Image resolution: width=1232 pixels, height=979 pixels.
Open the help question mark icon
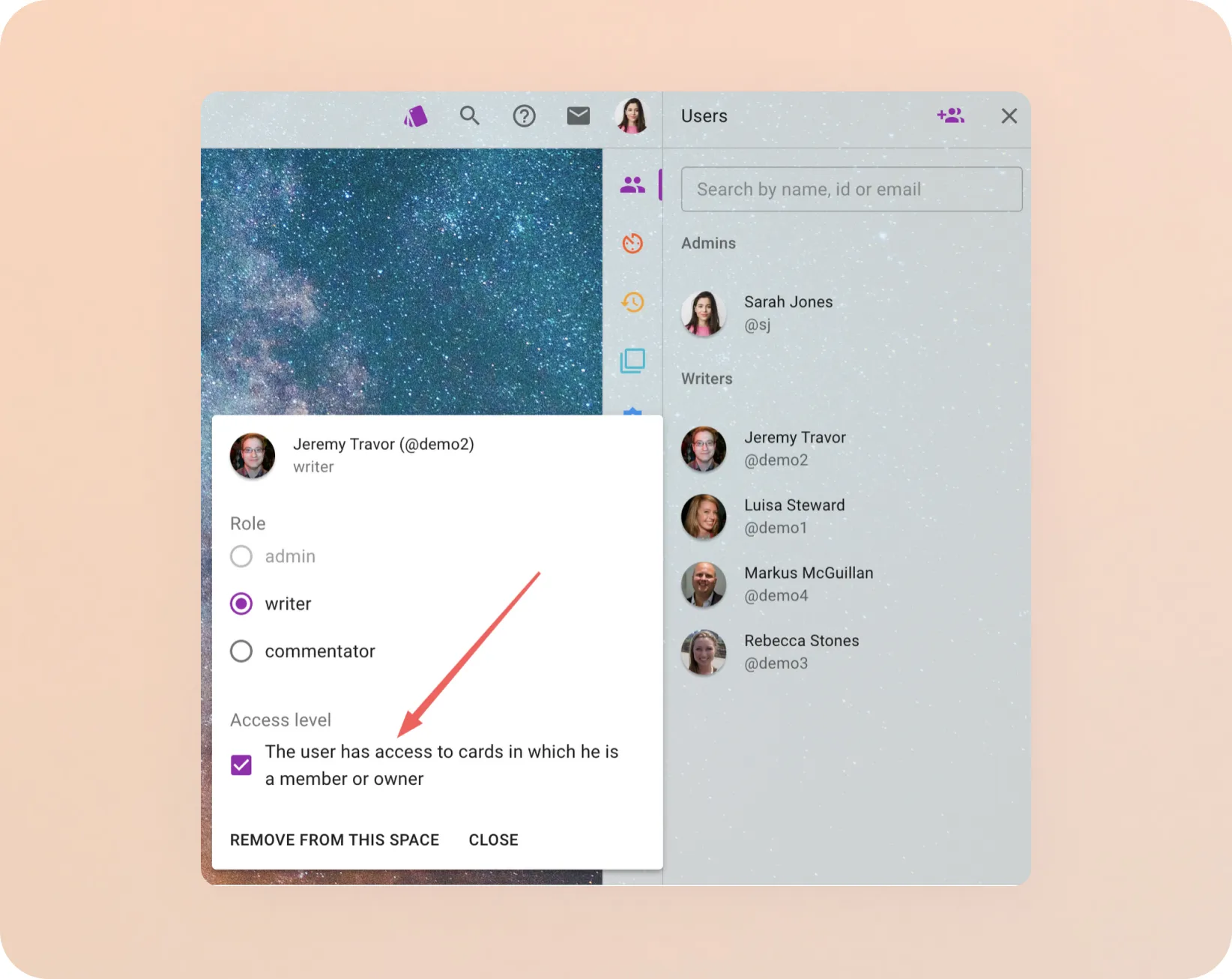pos(524,116)
